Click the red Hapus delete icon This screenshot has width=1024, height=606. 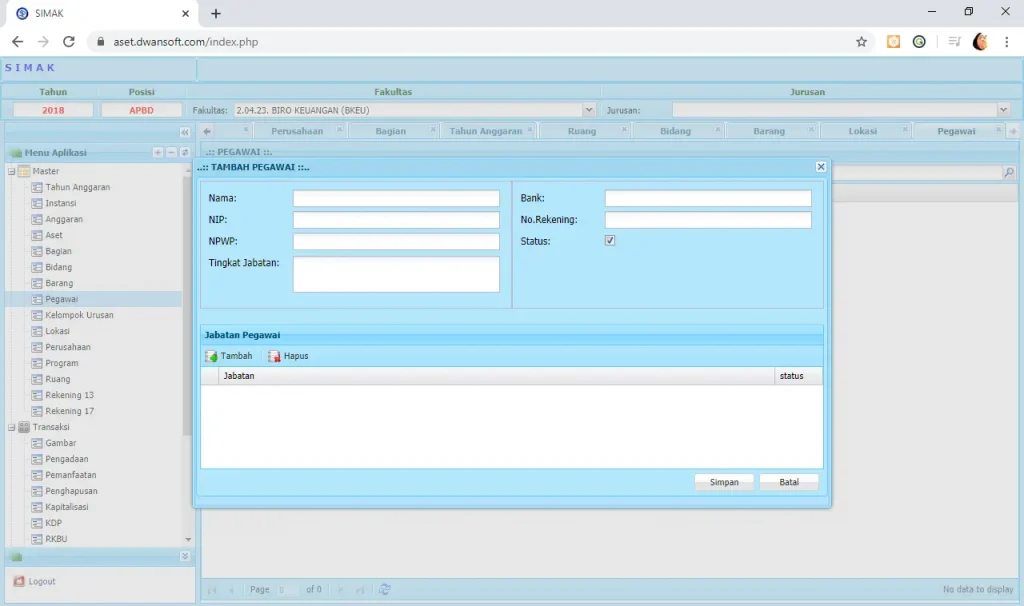pos(274,356)
